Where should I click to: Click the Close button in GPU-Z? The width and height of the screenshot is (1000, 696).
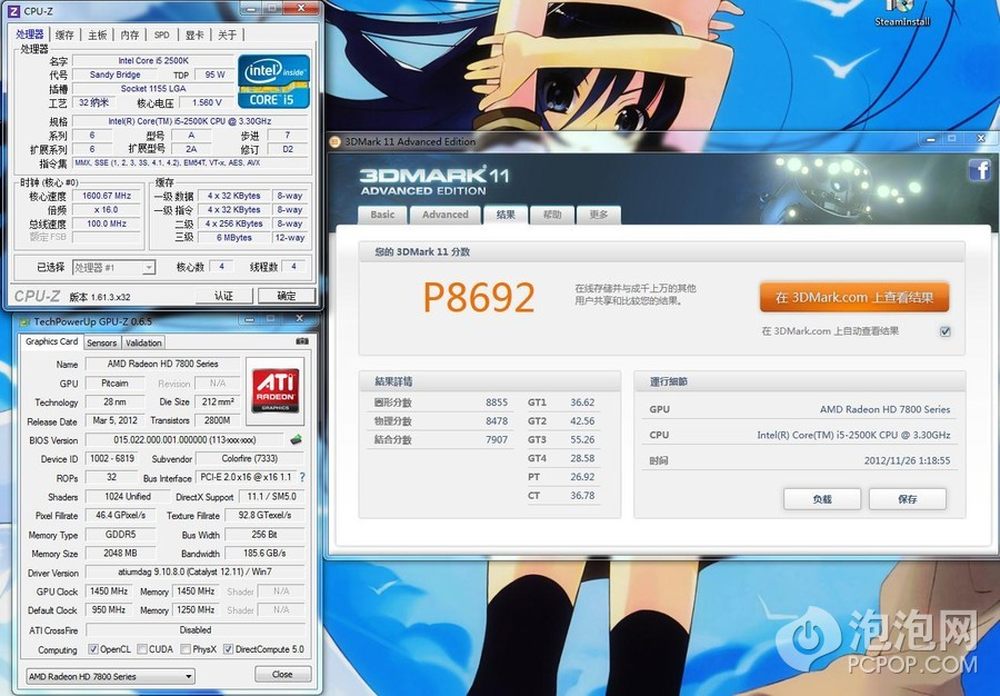pyautogui.click(x=283, y=674)
